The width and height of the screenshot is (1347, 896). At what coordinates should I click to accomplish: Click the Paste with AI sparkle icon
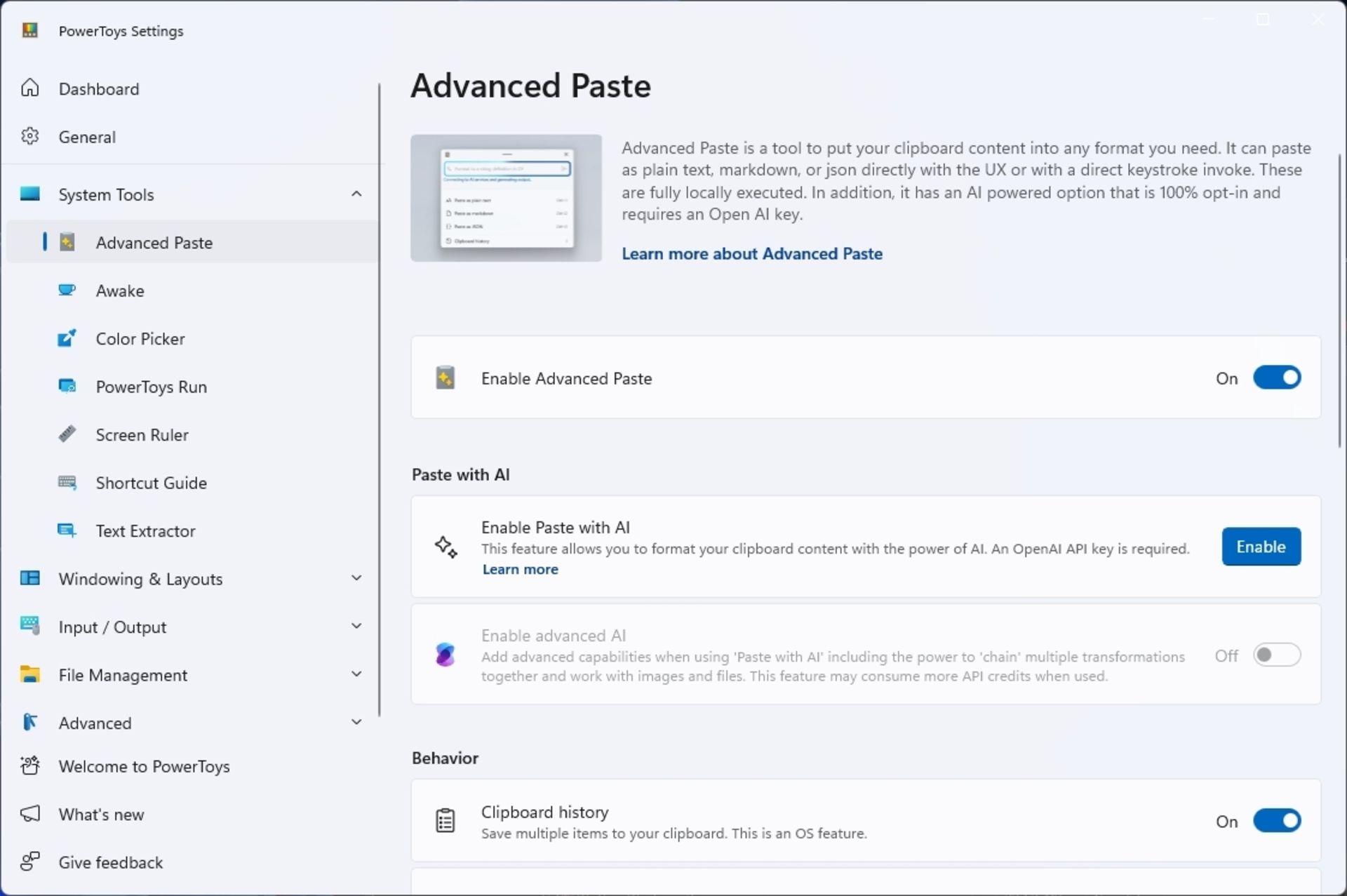click(445, 547)
